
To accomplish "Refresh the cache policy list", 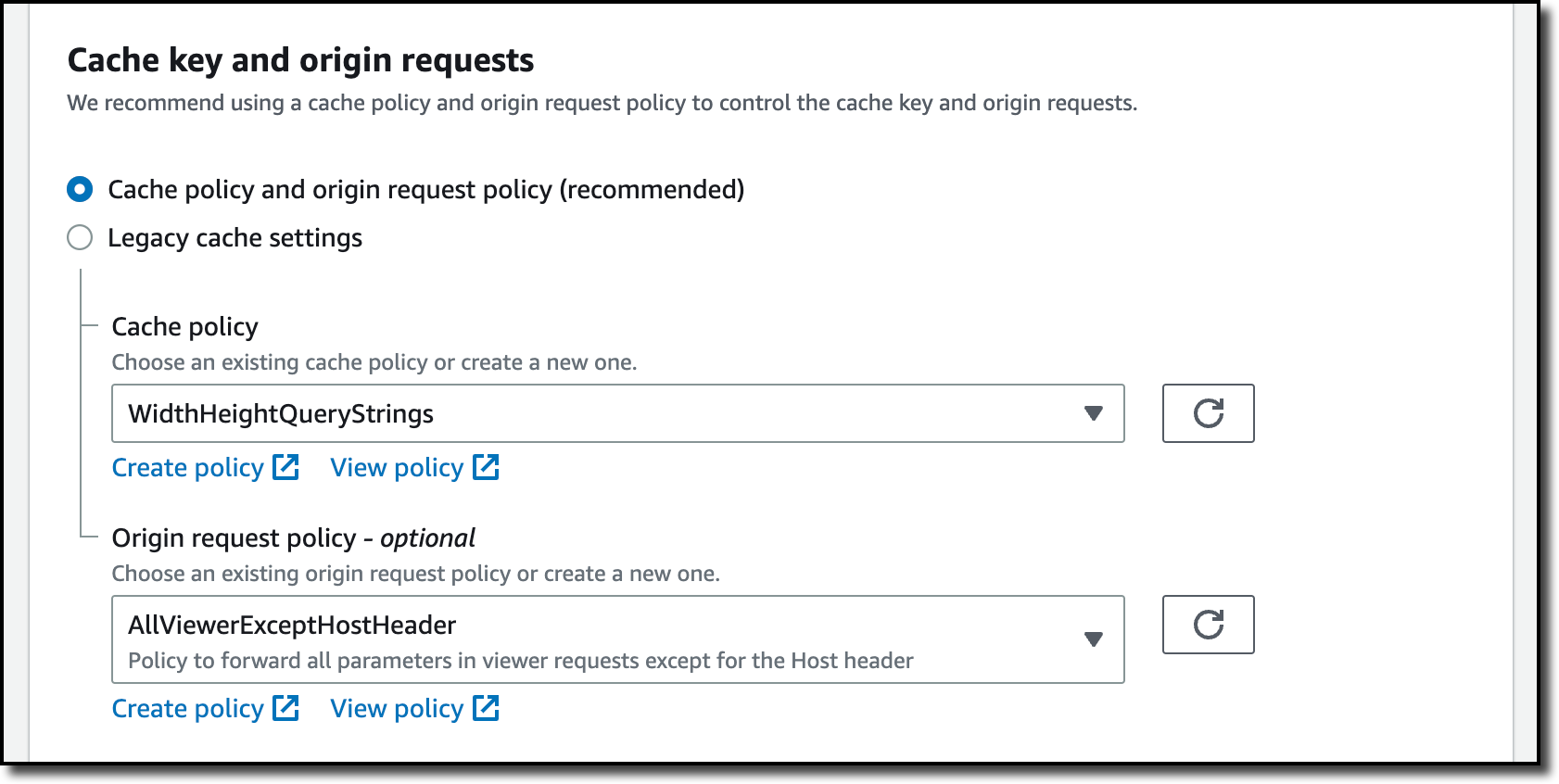I will click(x=1208, y=413).
